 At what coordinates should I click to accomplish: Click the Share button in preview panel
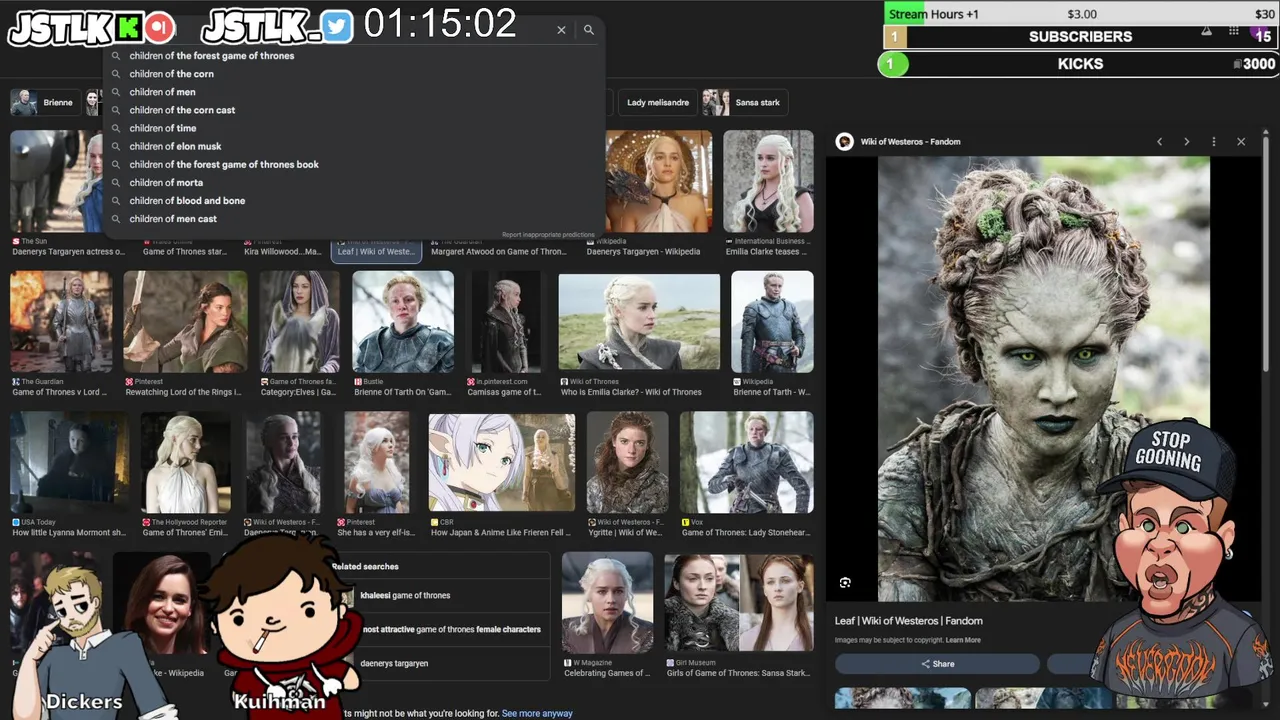coord(937,664)
